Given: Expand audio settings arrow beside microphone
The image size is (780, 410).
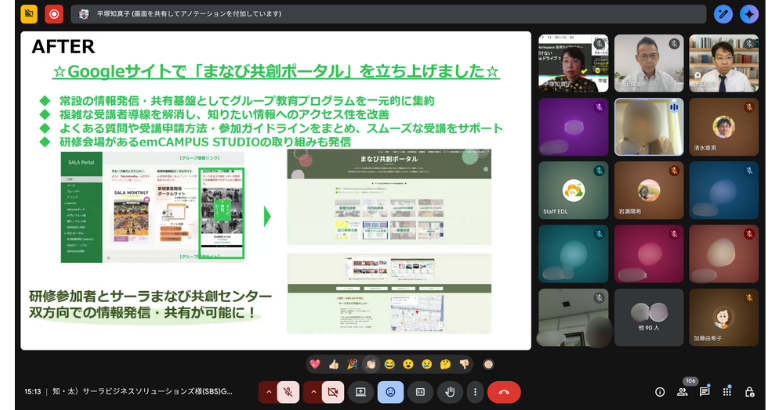Looking at the screenshot, I should (267, 392).
